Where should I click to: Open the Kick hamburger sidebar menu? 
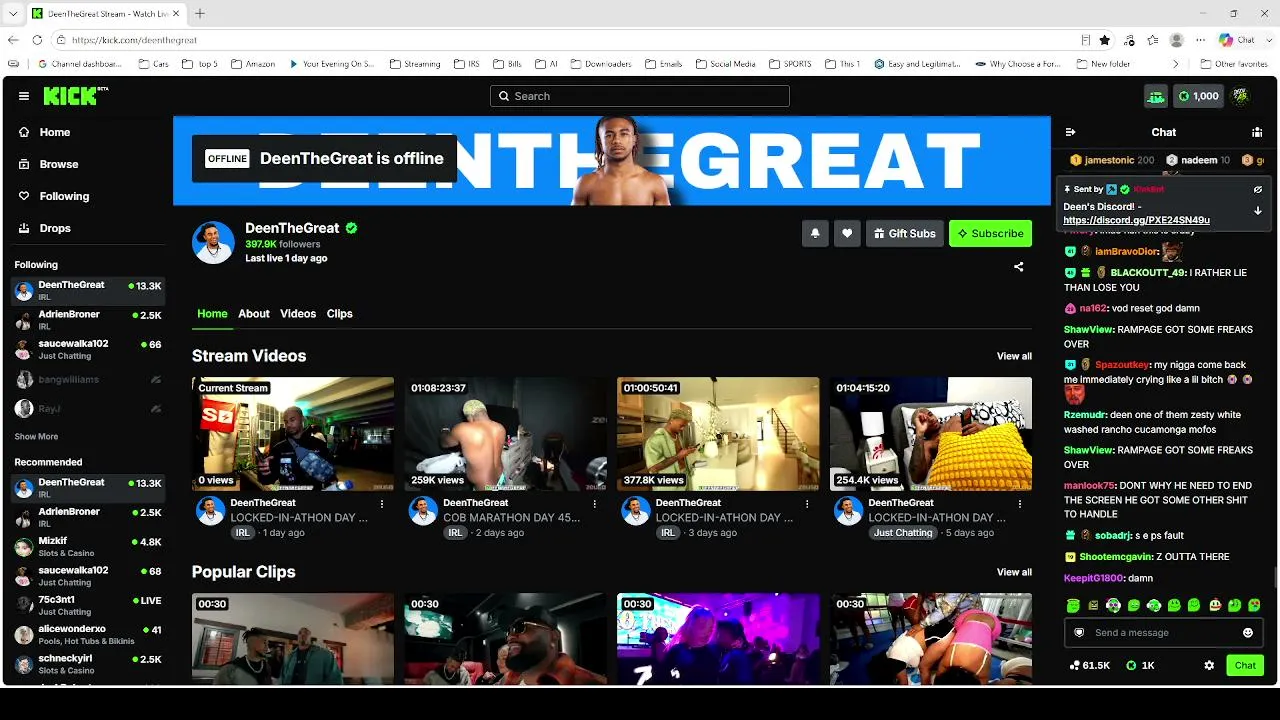click(24, 96)
